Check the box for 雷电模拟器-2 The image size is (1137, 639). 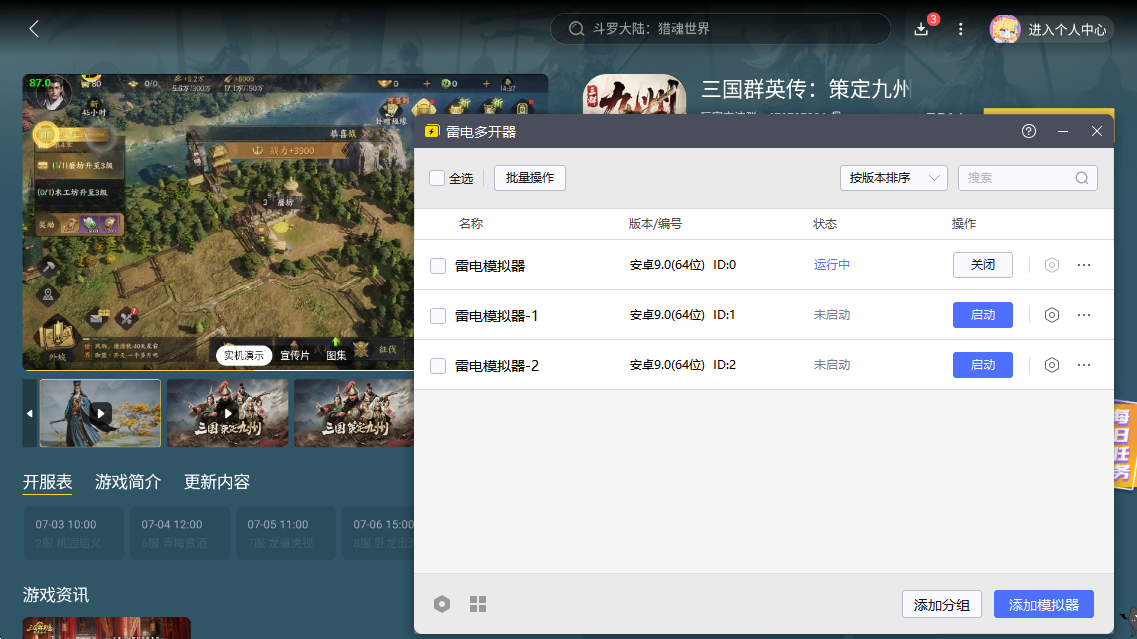tap(438, 366)
